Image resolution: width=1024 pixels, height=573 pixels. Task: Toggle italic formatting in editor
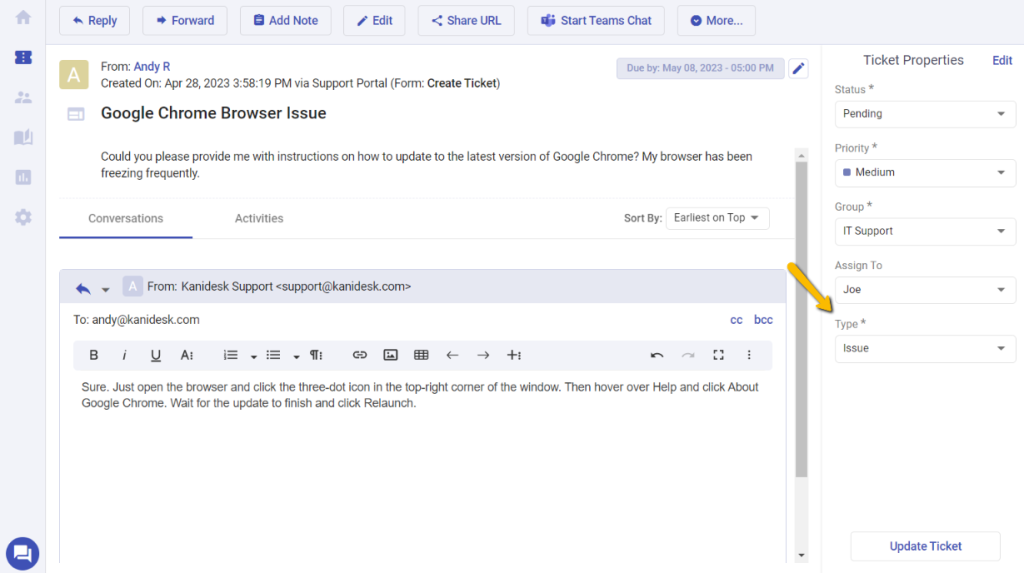(x=124, y=355)
